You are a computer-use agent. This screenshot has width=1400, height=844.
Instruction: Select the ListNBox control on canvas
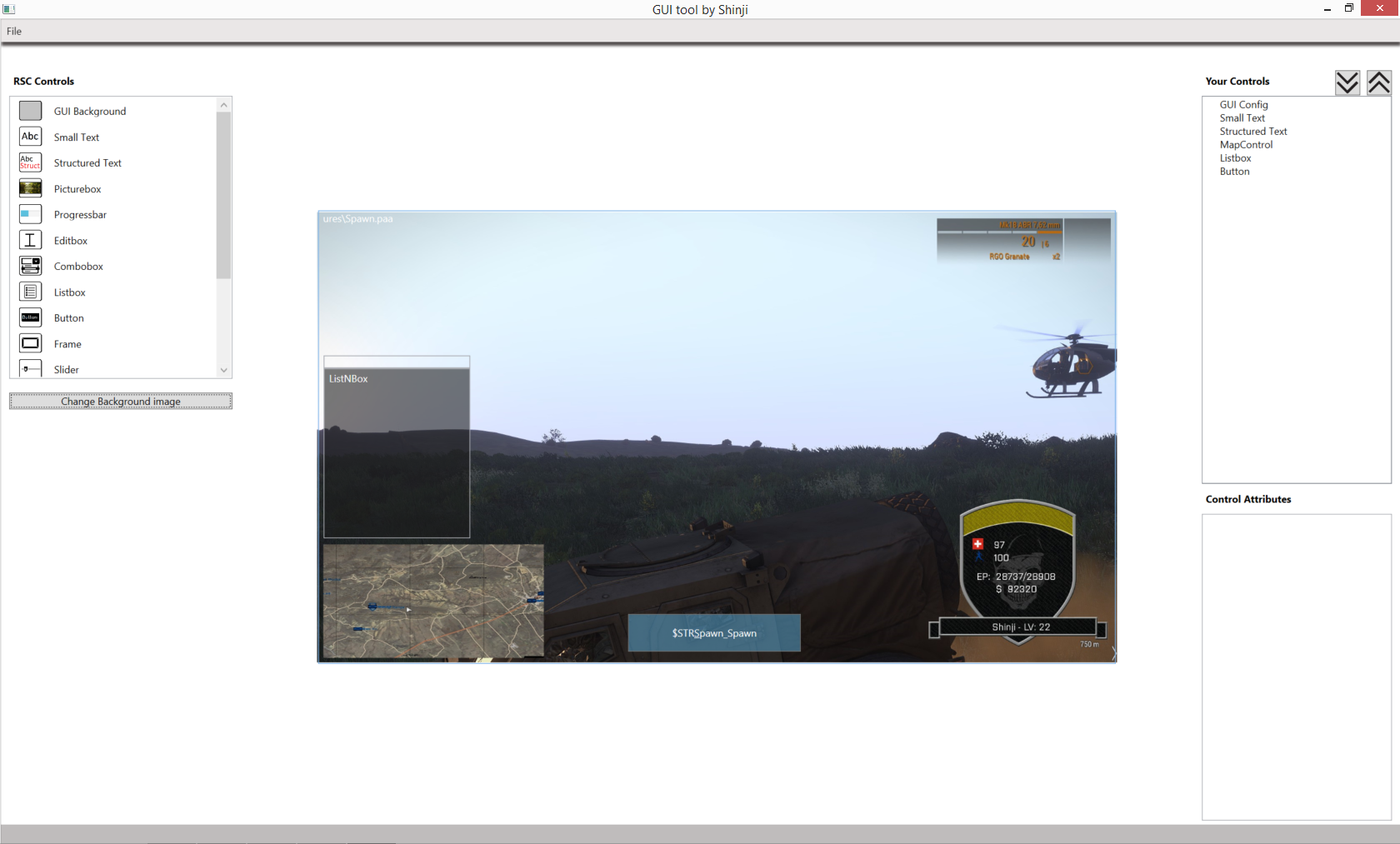pyautogui.click(x=397, y=447)
